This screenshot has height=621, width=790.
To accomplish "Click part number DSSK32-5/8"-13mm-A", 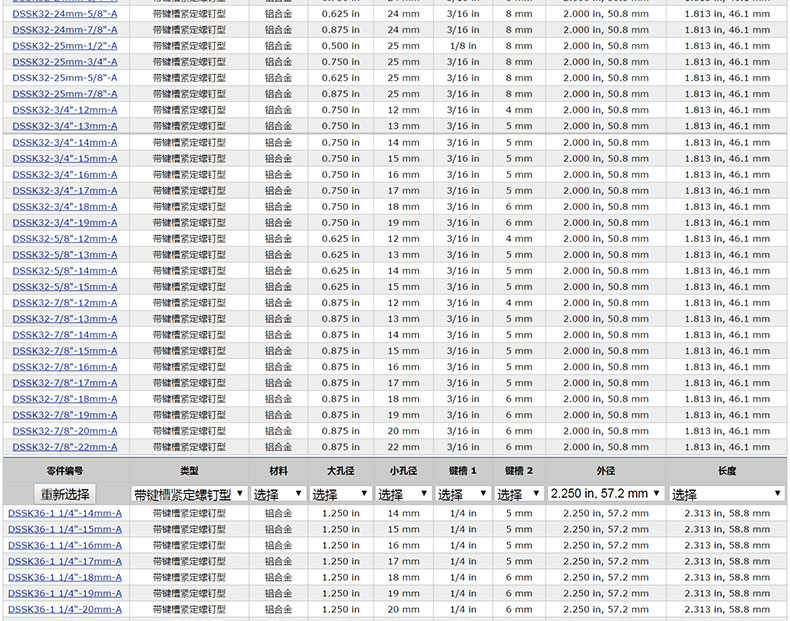I will [64, 255].
